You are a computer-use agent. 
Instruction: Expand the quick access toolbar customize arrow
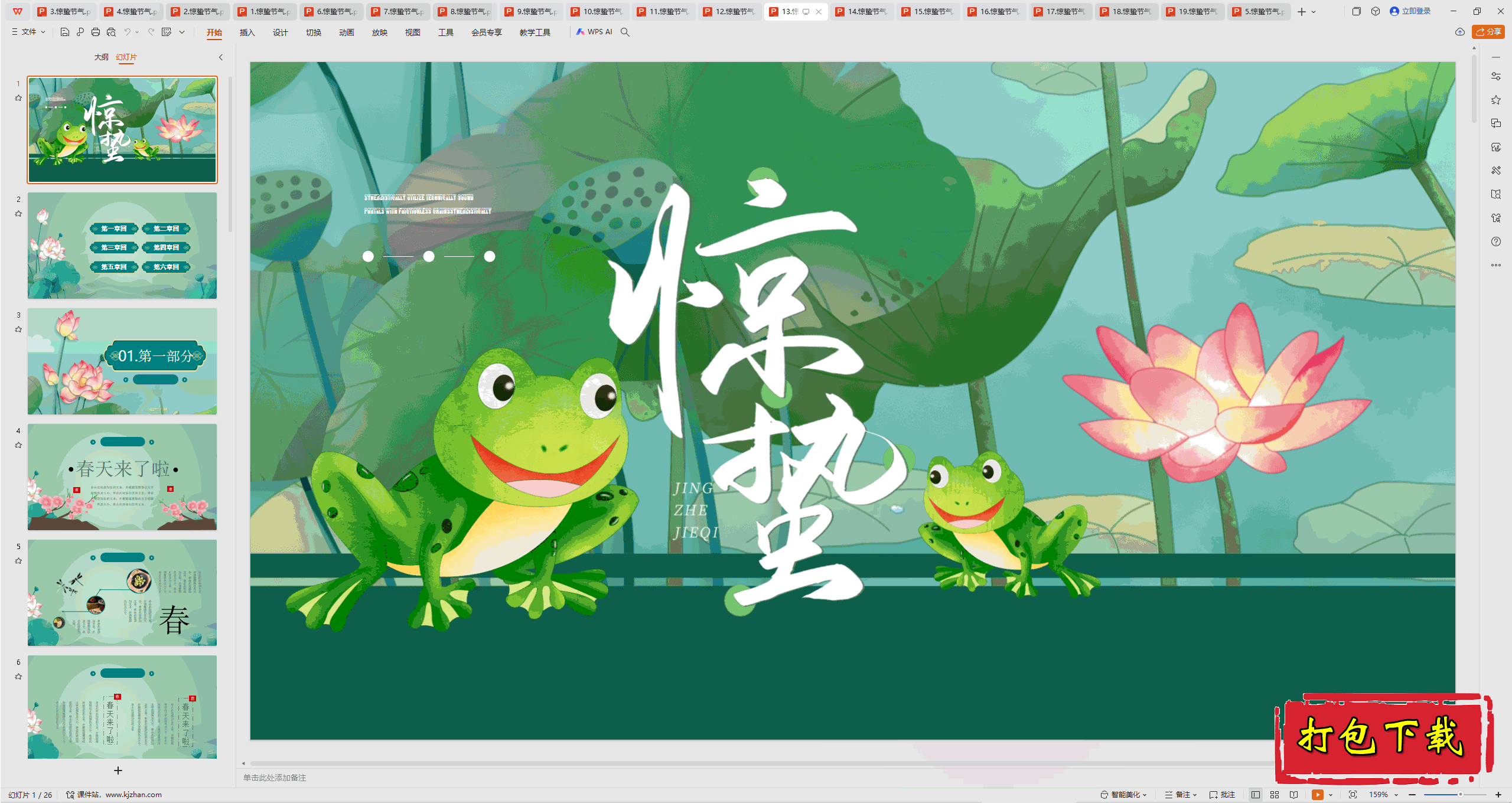click(x=182, y=32)
